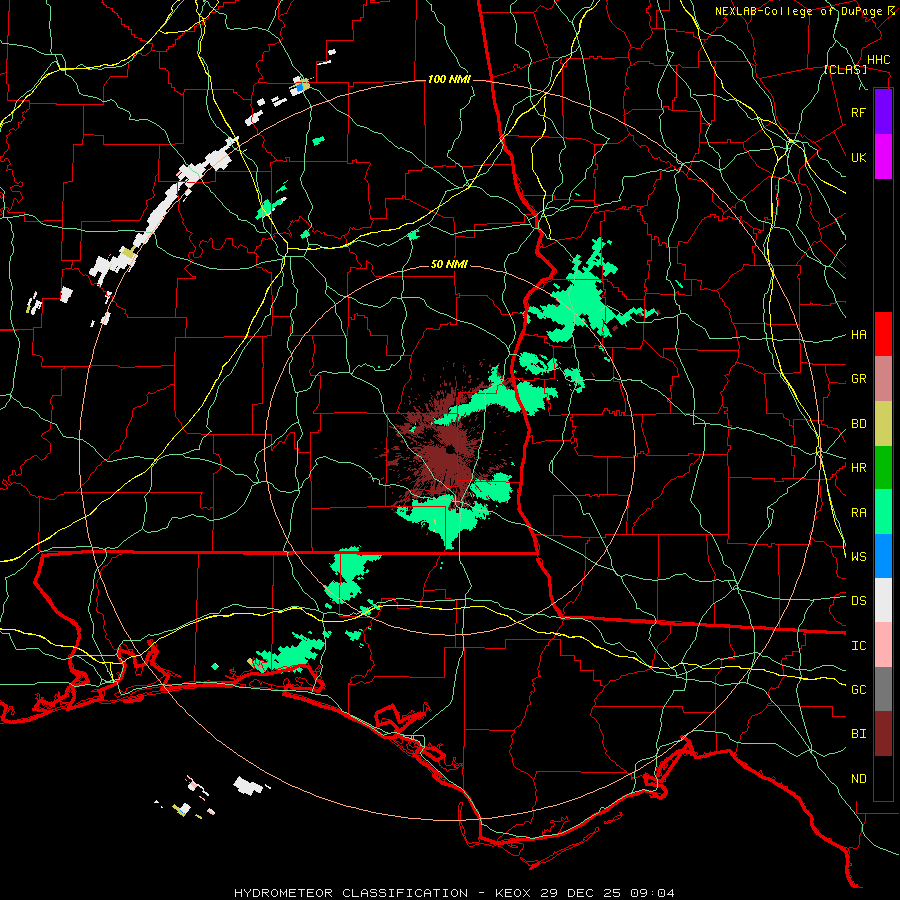Click the 50 NMI range ring label

click(449, 265)
